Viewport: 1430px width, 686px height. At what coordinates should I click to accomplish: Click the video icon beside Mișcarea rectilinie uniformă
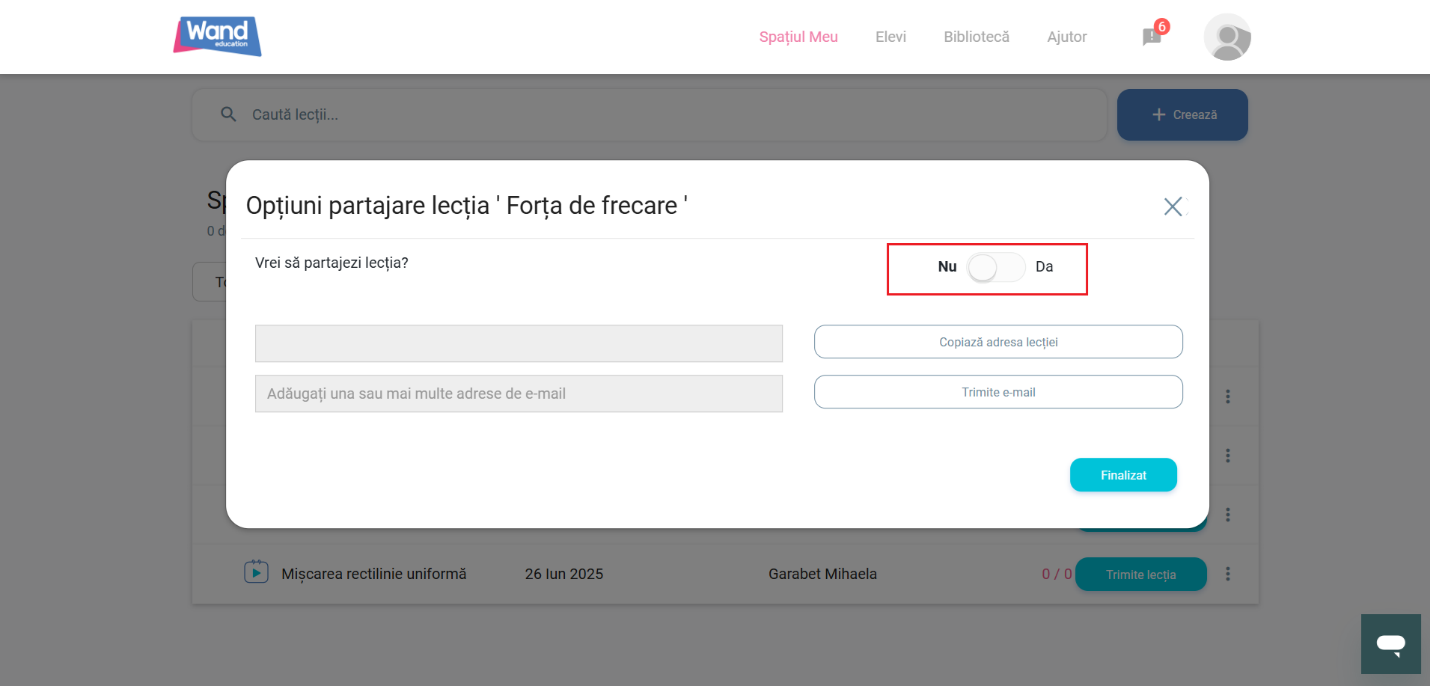[x=256, y=573]
